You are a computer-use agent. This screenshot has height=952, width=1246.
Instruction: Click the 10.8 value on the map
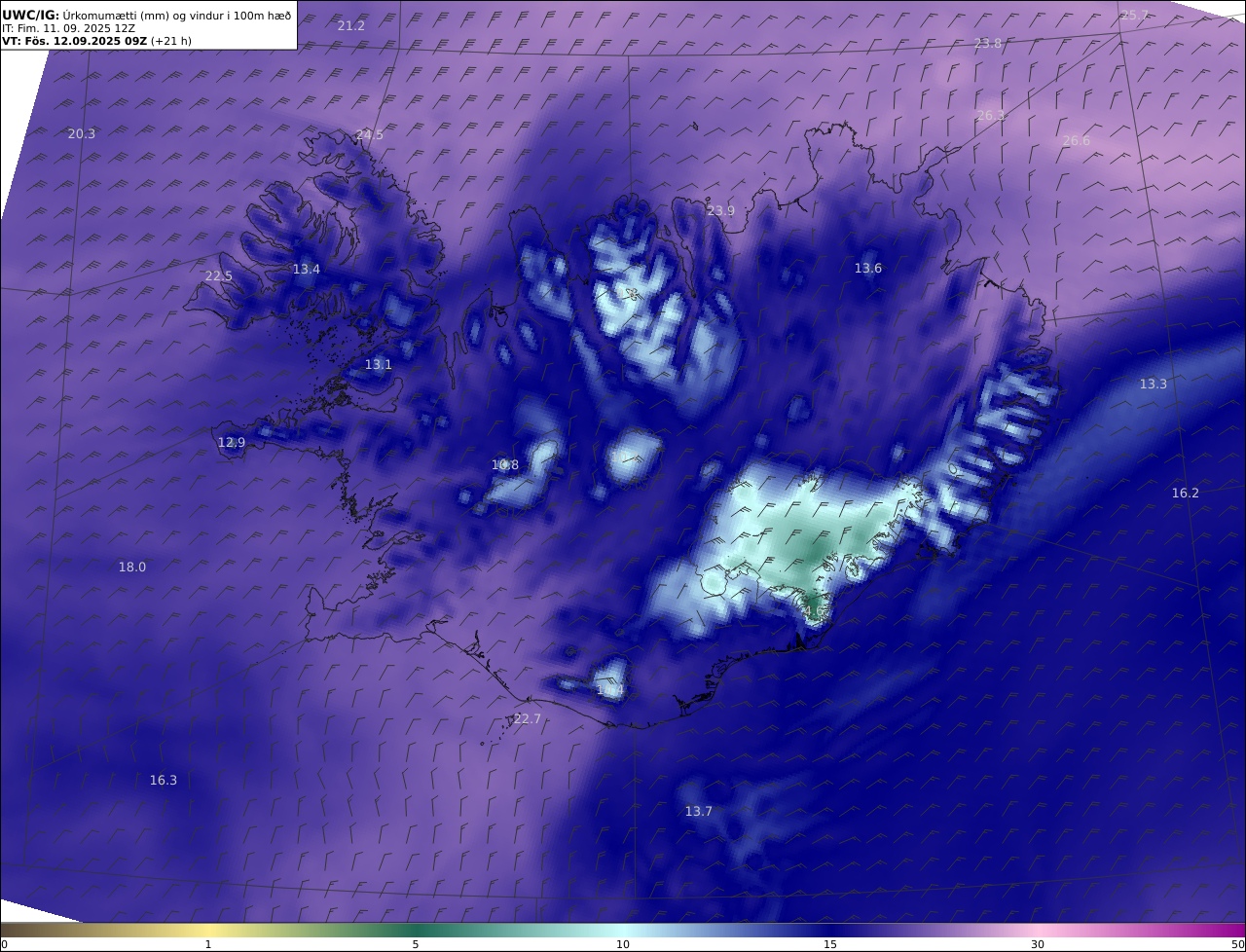coord(505,464)
